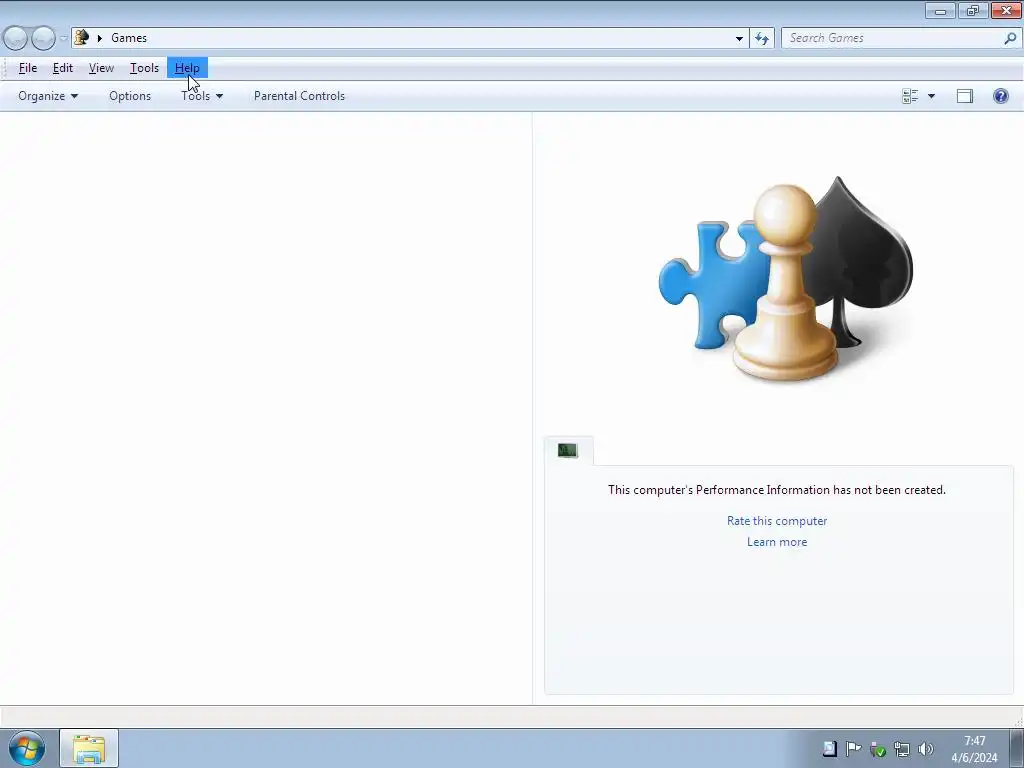Open the address bar history dropdown
Image resolution: width=1024 pixels, height=768 pixels.
point(739,39)
